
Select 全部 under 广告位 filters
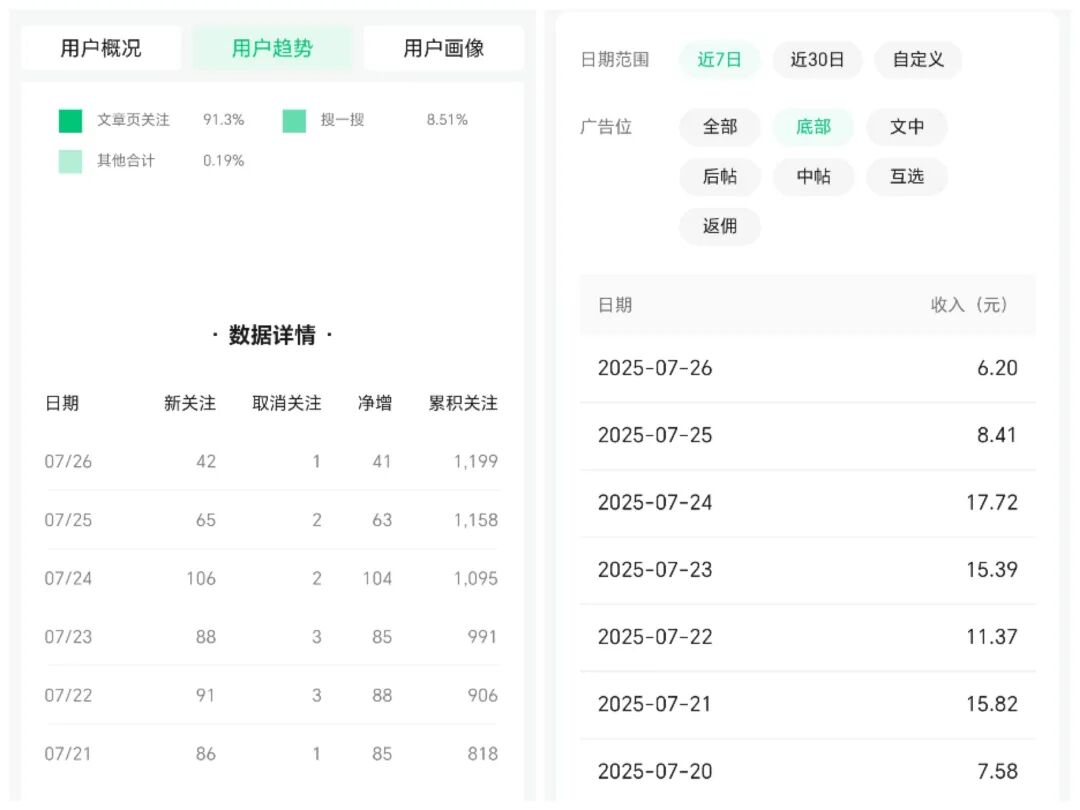[x=719, y=127]
